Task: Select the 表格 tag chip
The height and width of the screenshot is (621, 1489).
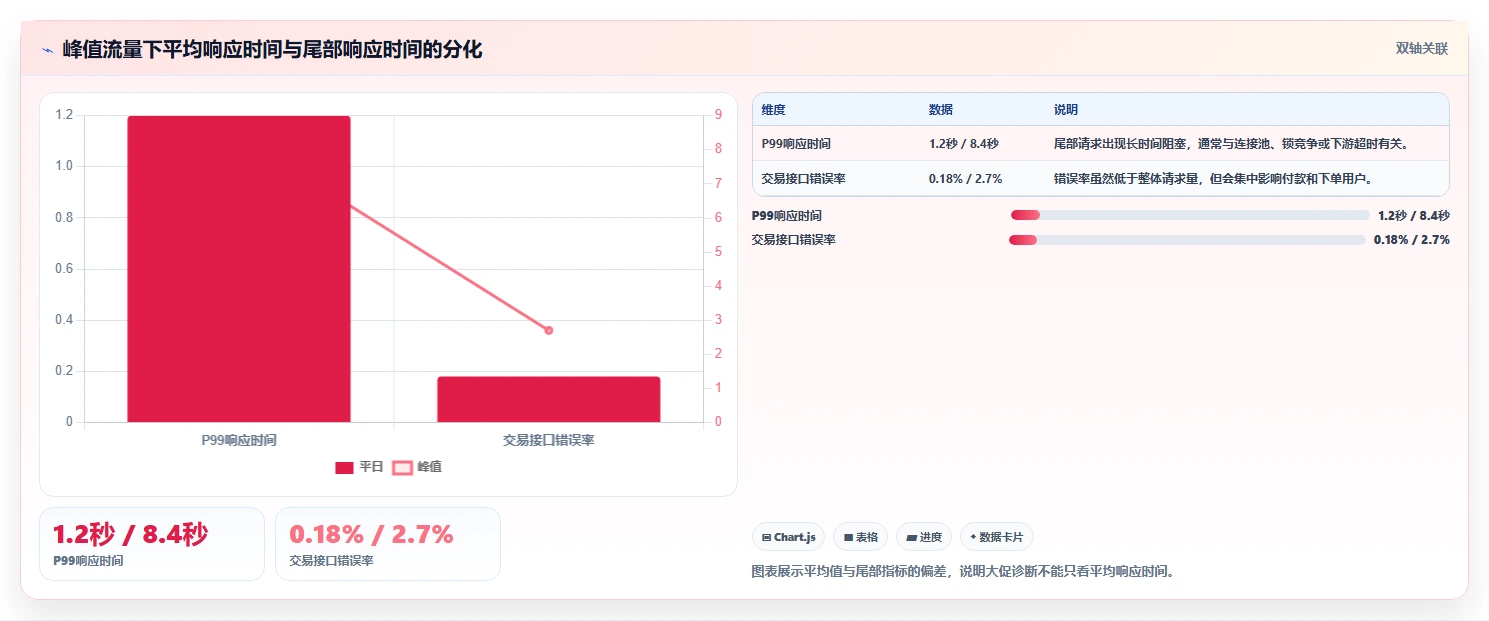Action: coord(860,537)
